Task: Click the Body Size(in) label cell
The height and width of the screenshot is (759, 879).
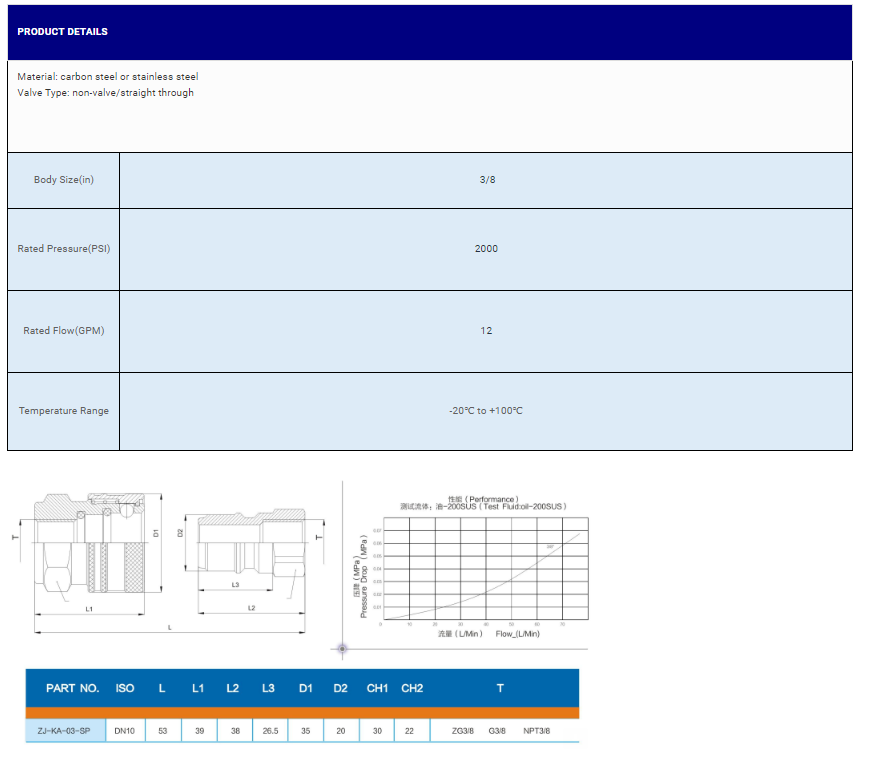Action: pyautogui.click(x=64, y=180)
